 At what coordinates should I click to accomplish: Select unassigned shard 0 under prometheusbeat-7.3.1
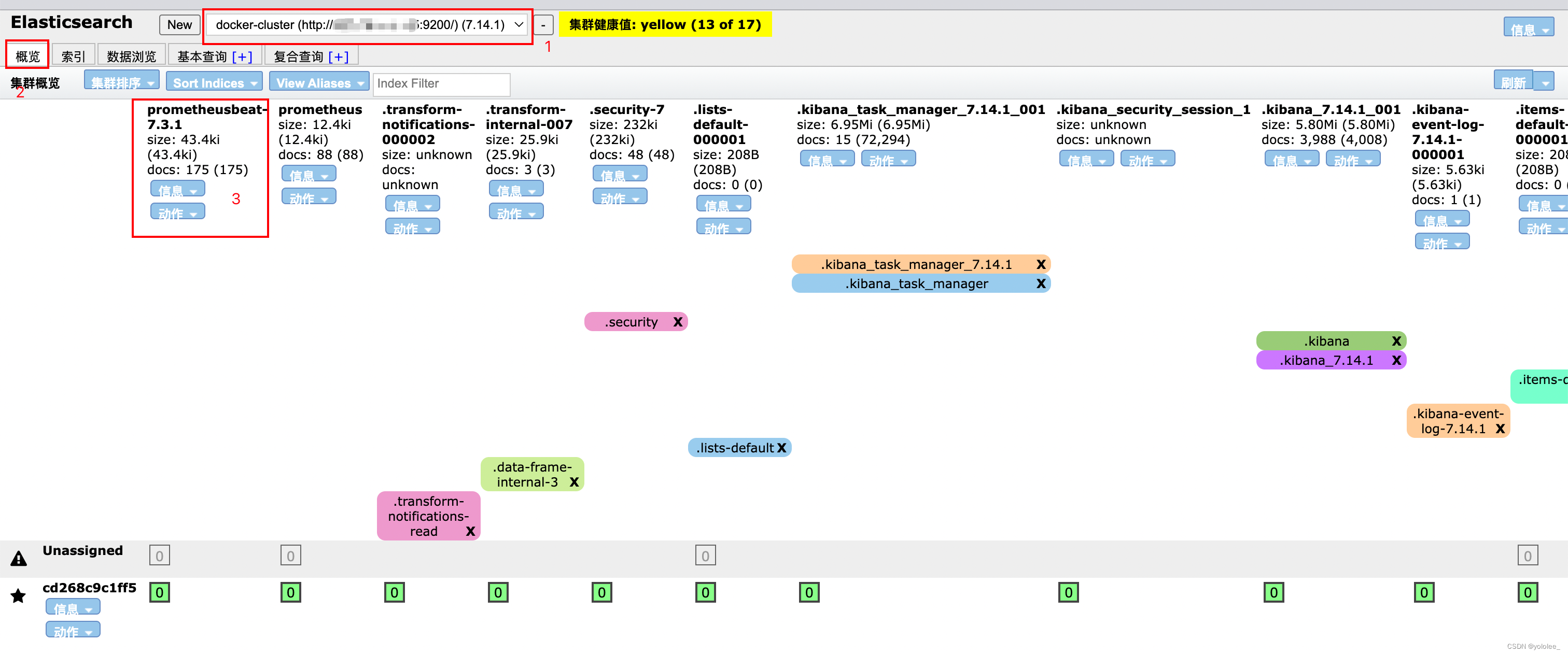[x=160, y=556]
